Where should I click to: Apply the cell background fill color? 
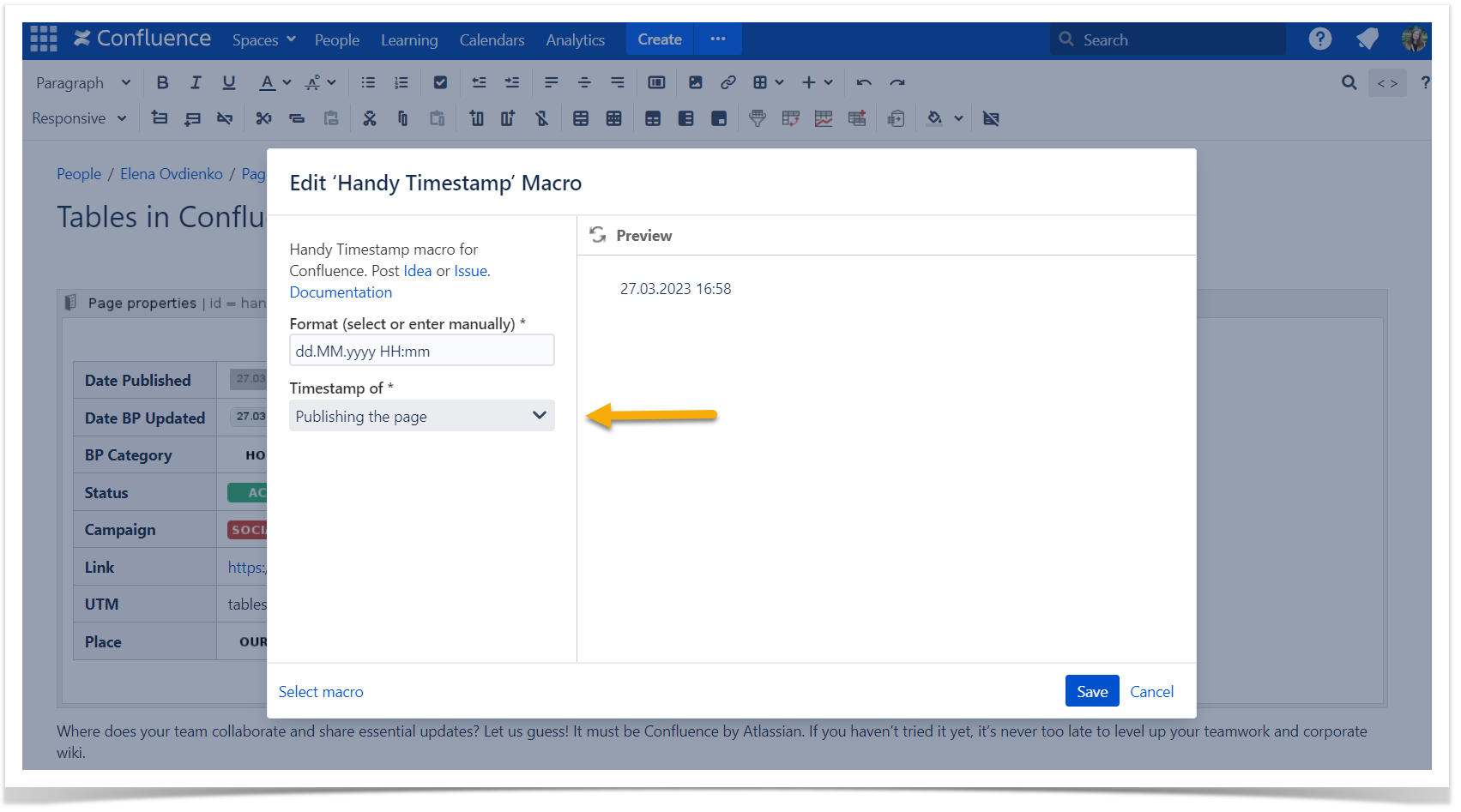[x=935, y=118]
